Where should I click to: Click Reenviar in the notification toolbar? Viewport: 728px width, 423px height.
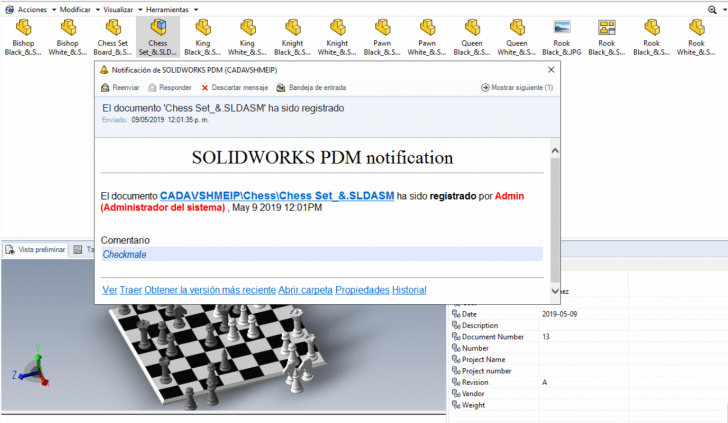coord(120,87)
